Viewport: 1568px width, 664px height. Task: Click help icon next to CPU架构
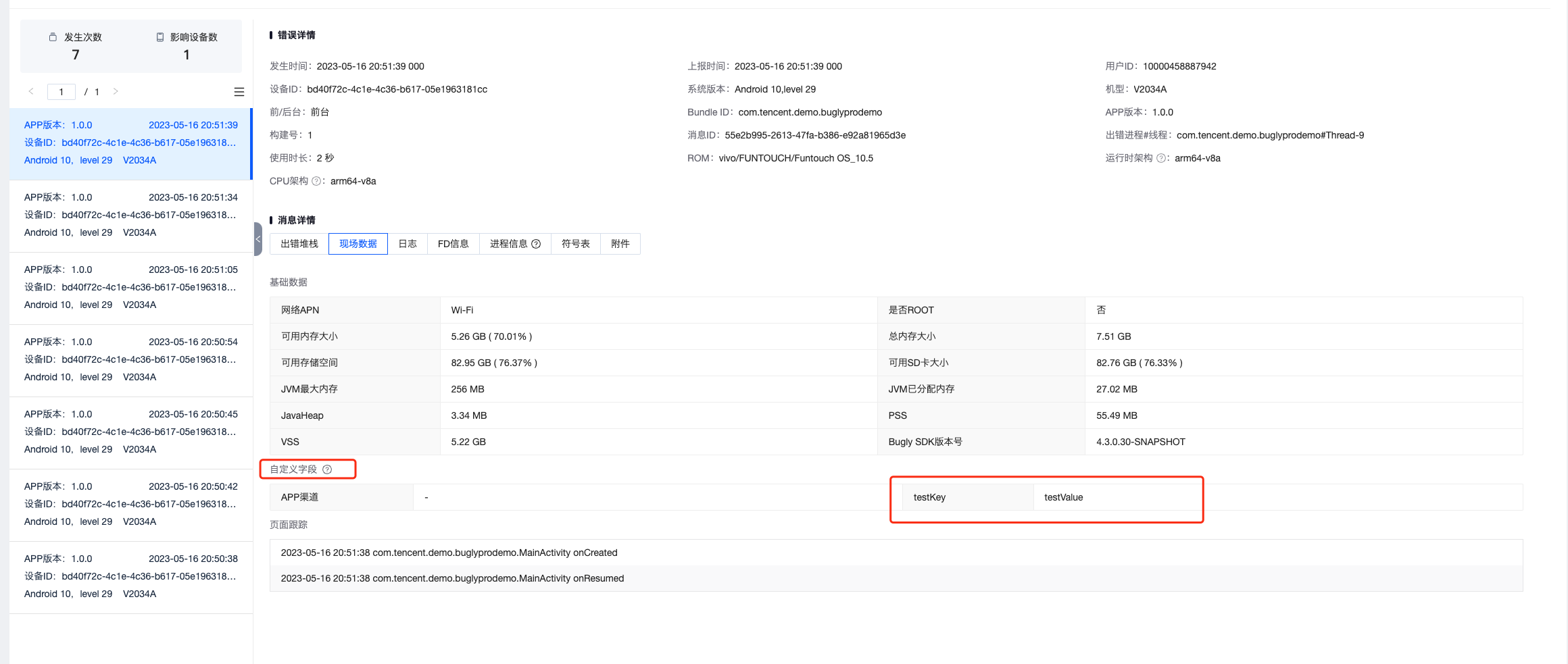(316, 181)
